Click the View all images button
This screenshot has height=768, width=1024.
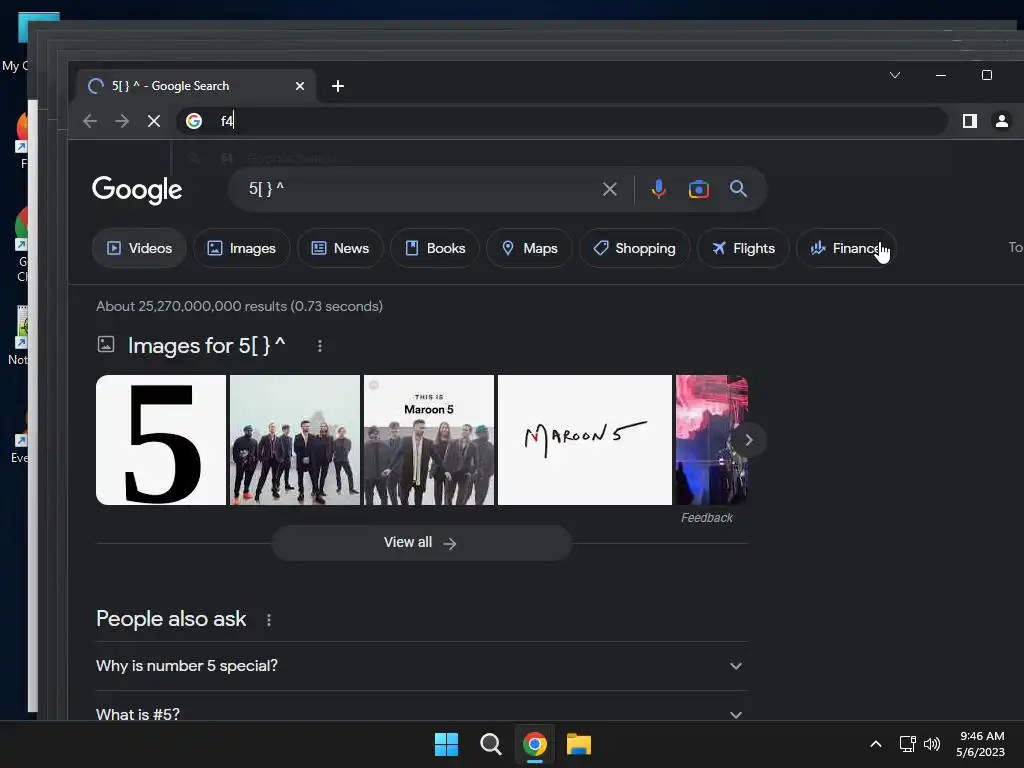pos(421,543)
